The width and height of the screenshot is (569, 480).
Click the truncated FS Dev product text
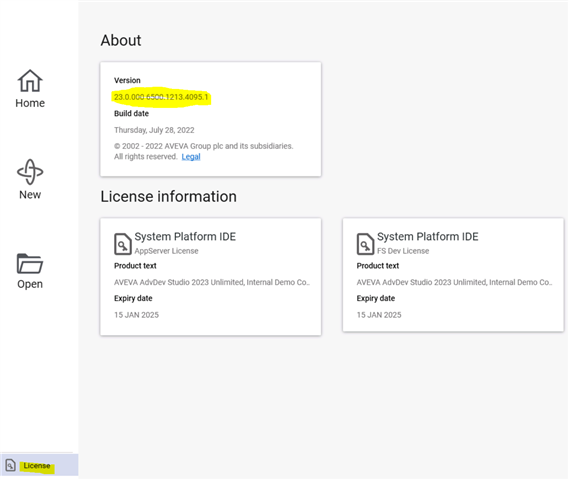pyautogui.click(x=454, y=282)
